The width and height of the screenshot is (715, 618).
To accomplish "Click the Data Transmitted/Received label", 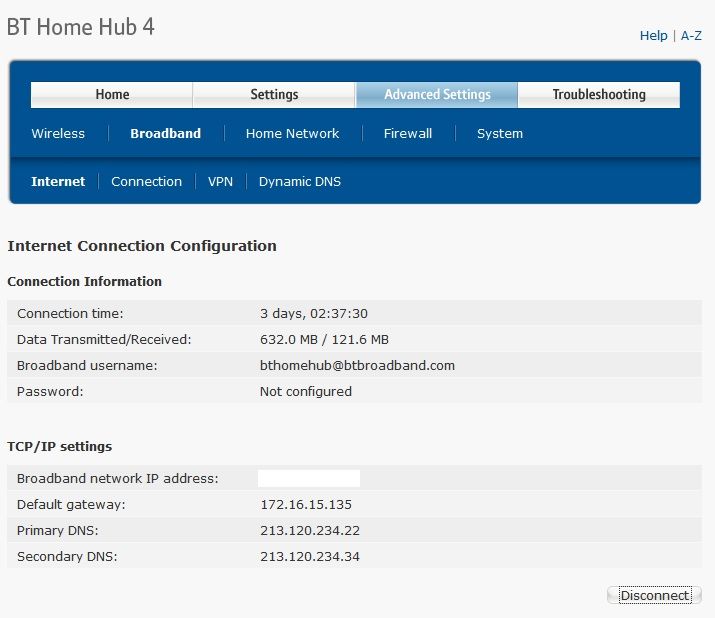I will point(104,339).
